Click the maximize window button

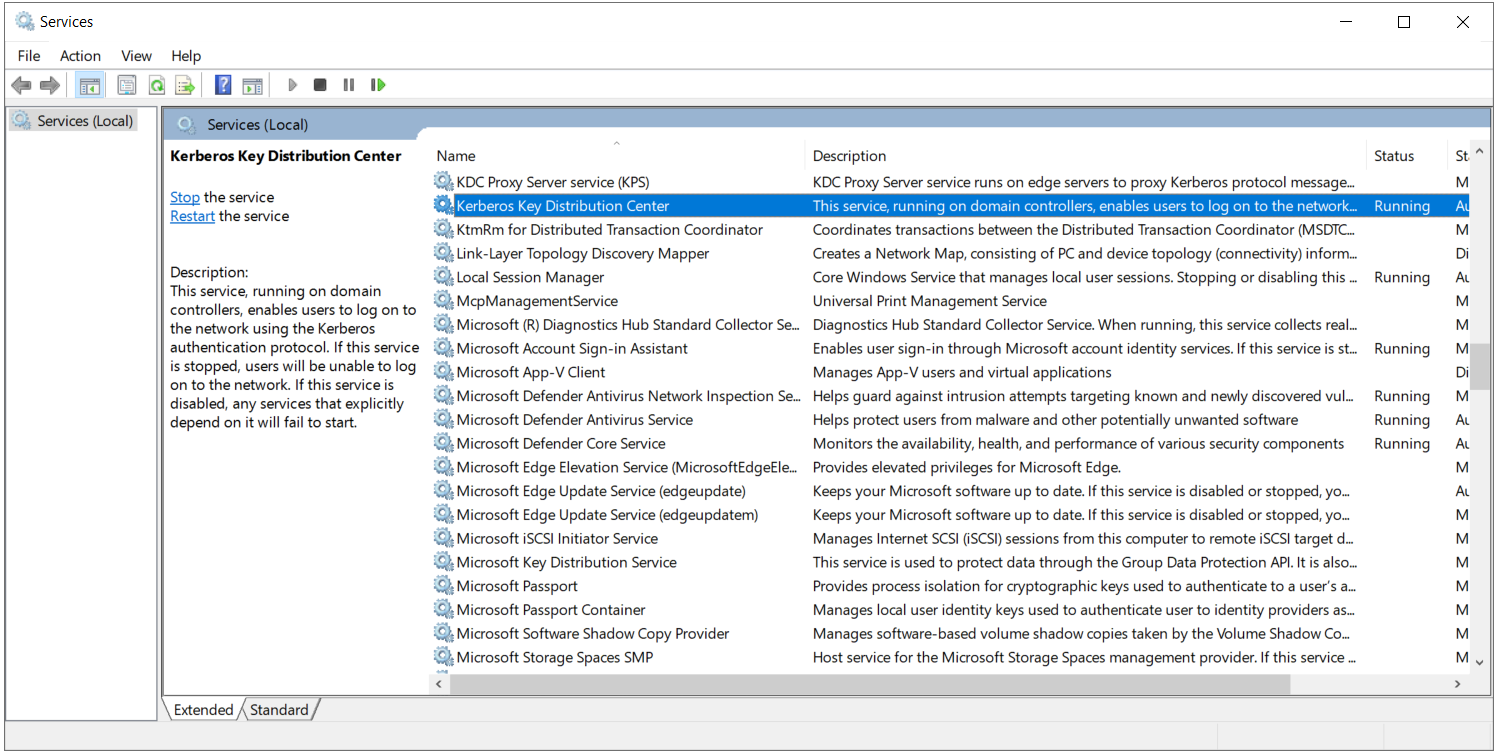[x=1404, y=22]
